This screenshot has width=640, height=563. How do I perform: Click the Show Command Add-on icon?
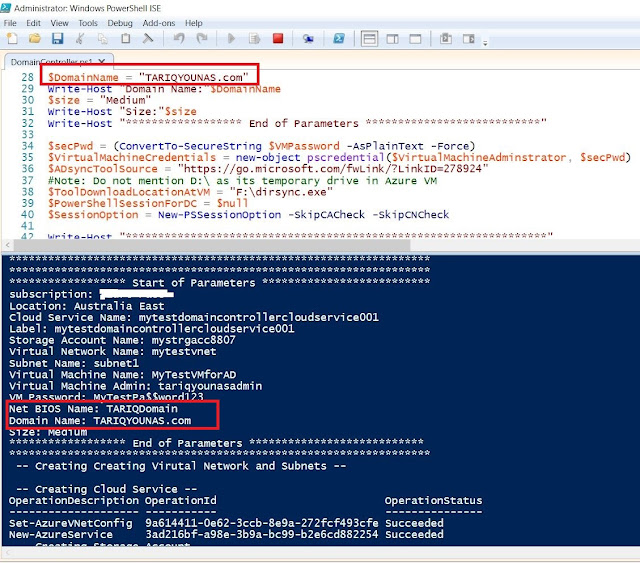469,39
